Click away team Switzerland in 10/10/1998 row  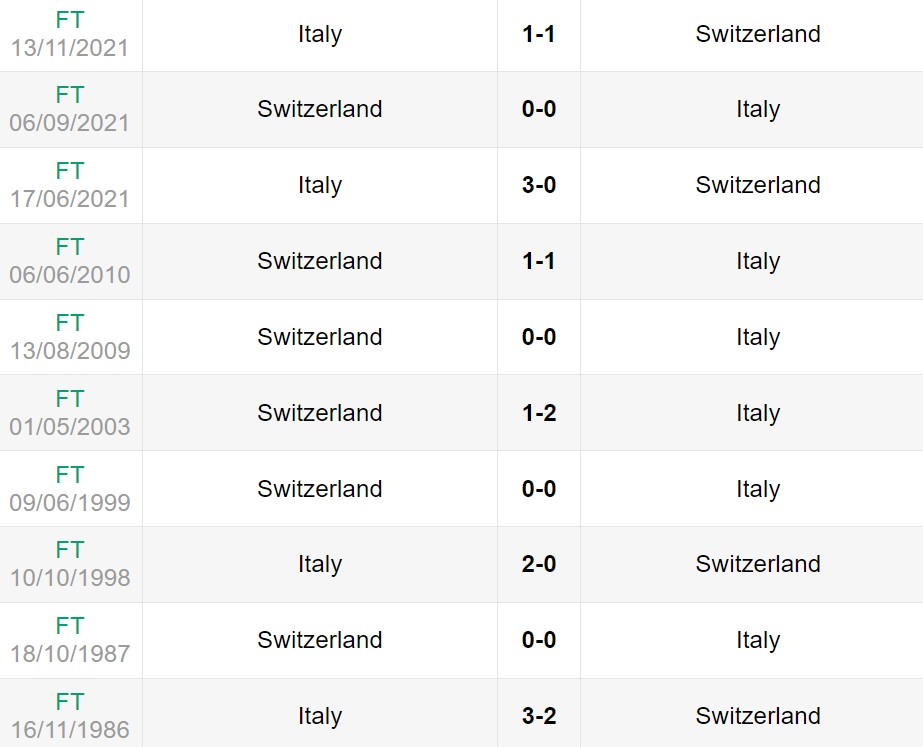[x=758, y=564]
